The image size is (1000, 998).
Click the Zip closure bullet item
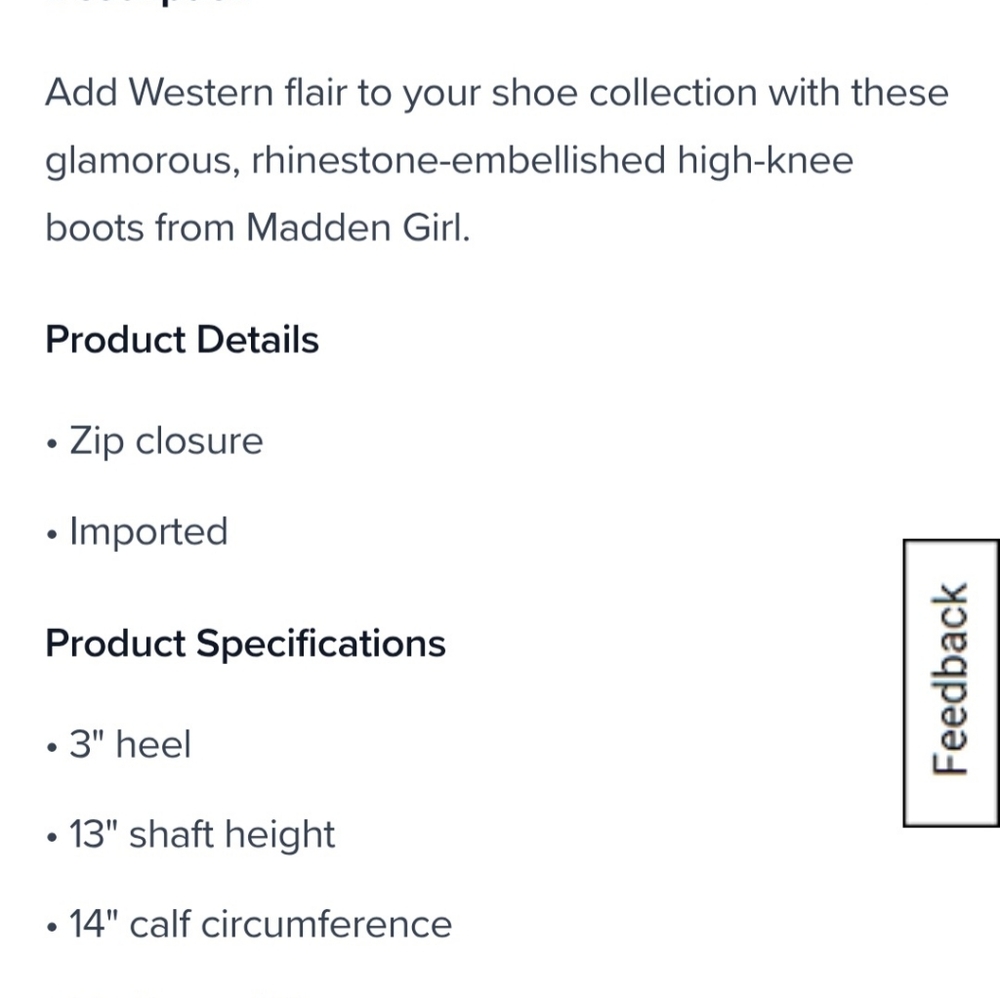pos(165,440)
